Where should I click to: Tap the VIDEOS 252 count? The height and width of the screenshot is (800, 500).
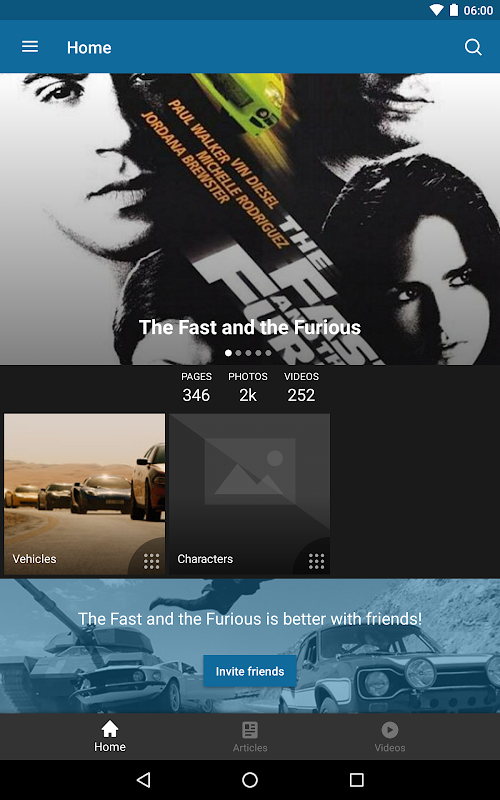click(x=301, y=387)
